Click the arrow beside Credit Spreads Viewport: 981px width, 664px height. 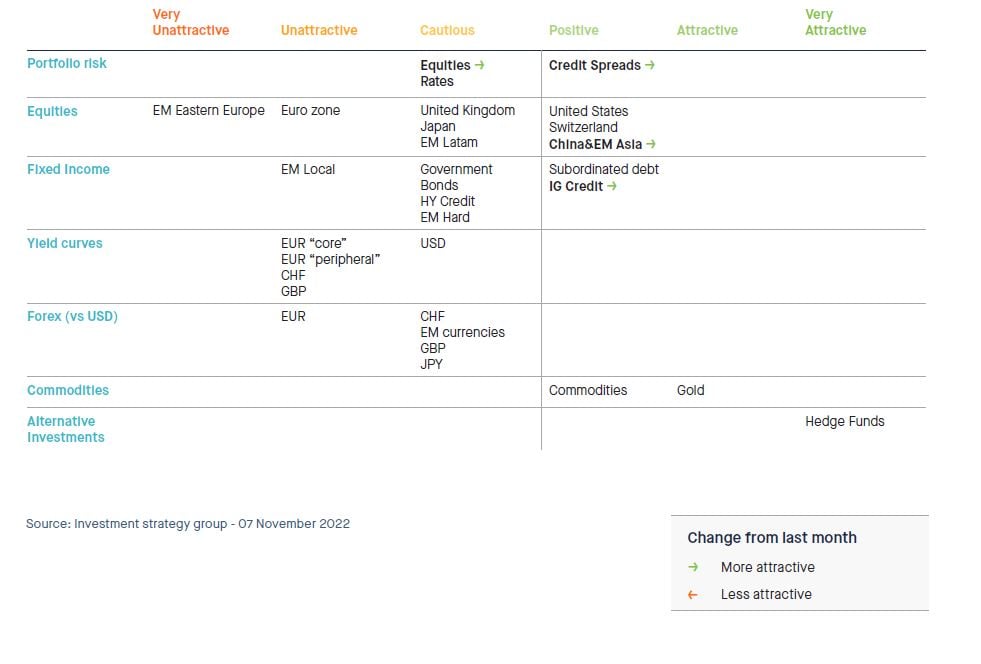(x=650, y=66)
